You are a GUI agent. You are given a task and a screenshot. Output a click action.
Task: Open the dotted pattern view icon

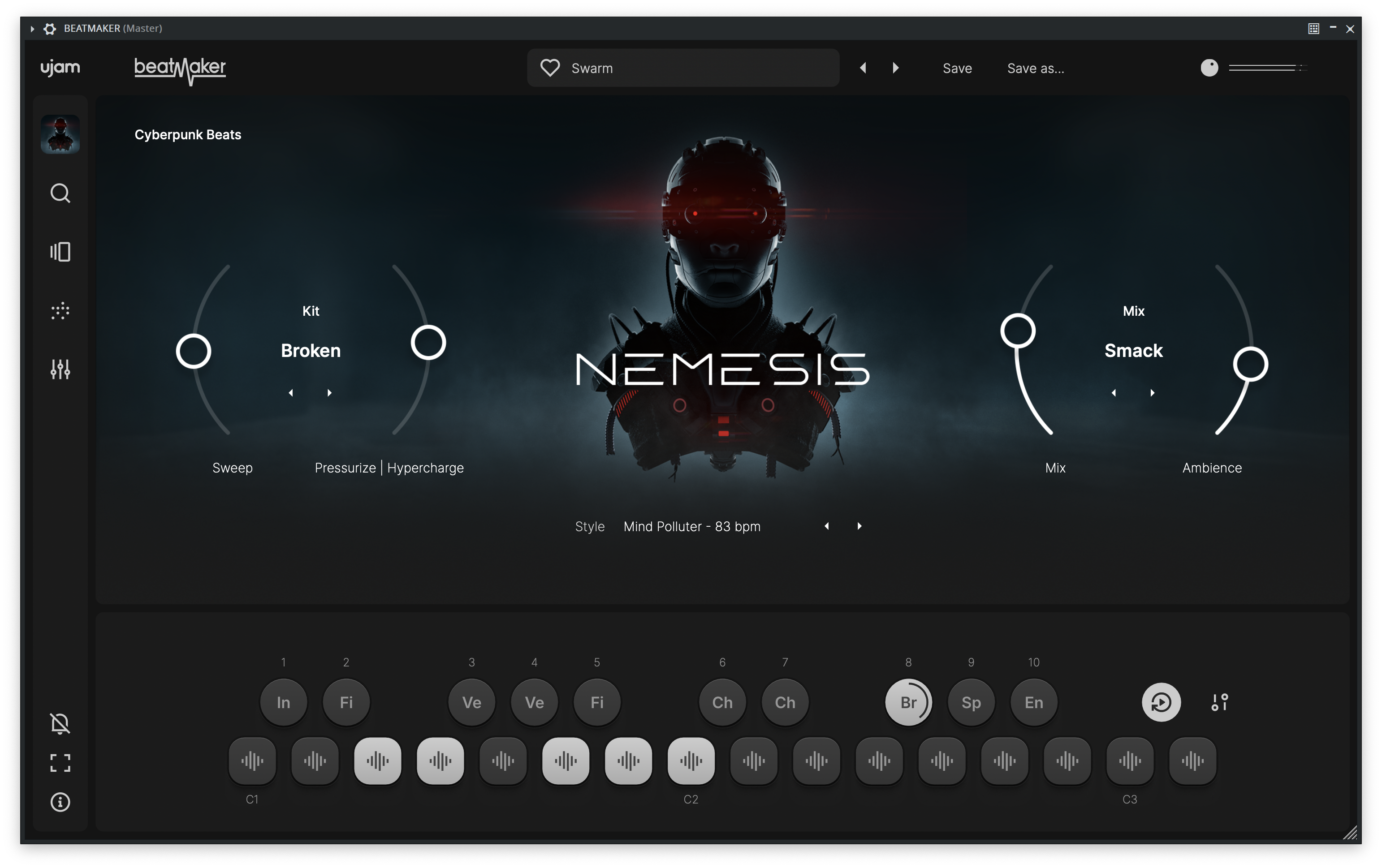(60, 311)
